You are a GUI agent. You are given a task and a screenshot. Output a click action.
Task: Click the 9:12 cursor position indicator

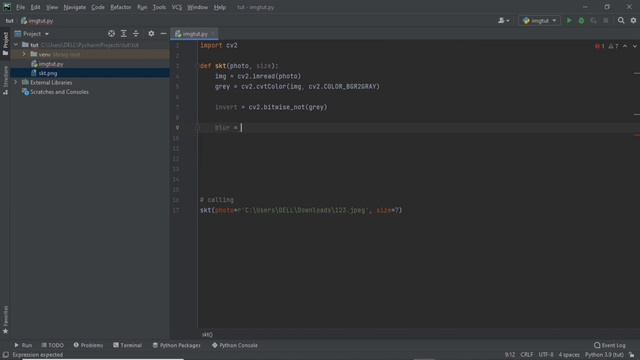click(x=510, y=355)
